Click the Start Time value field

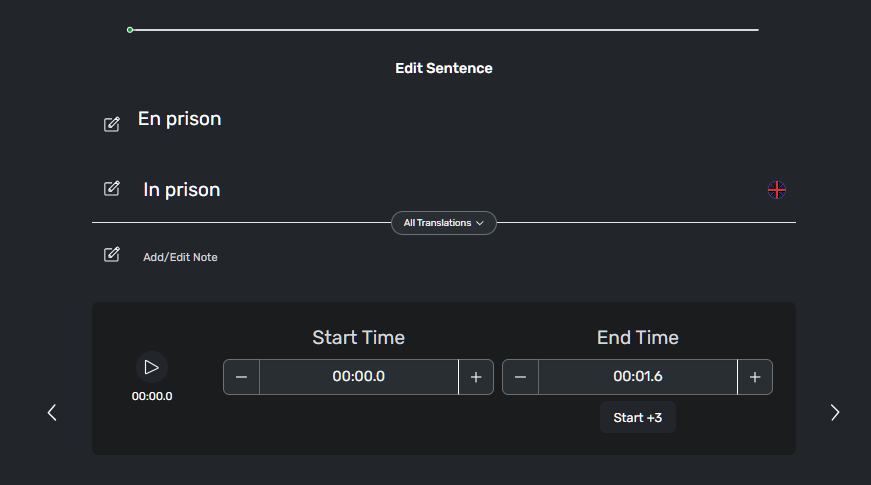pos(359,377)
